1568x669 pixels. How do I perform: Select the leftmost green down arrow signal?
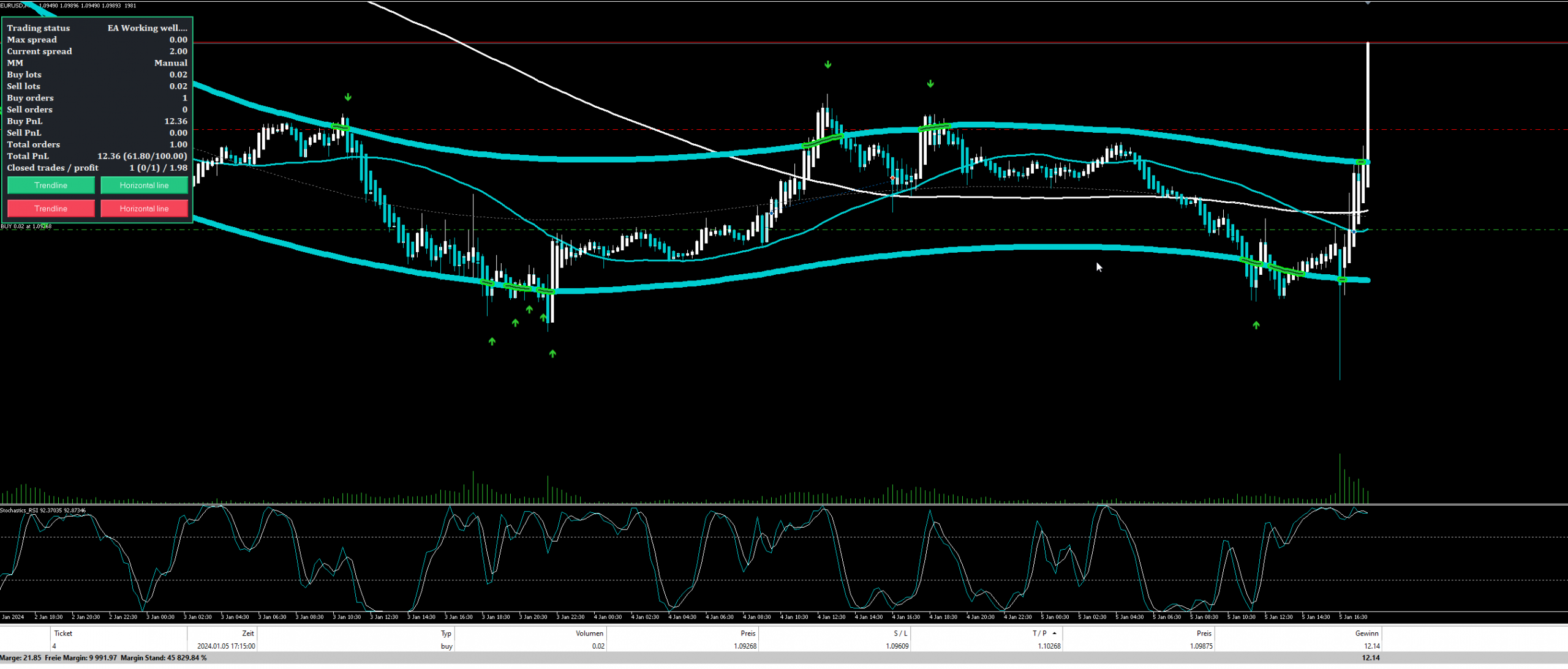348,97
